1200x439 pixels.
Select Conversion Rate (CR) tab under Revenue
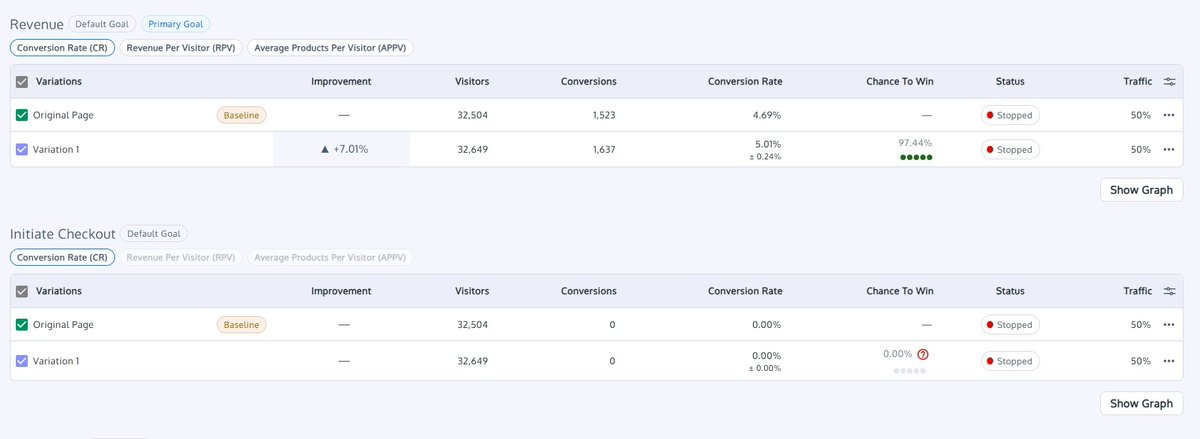click(62, 47)
